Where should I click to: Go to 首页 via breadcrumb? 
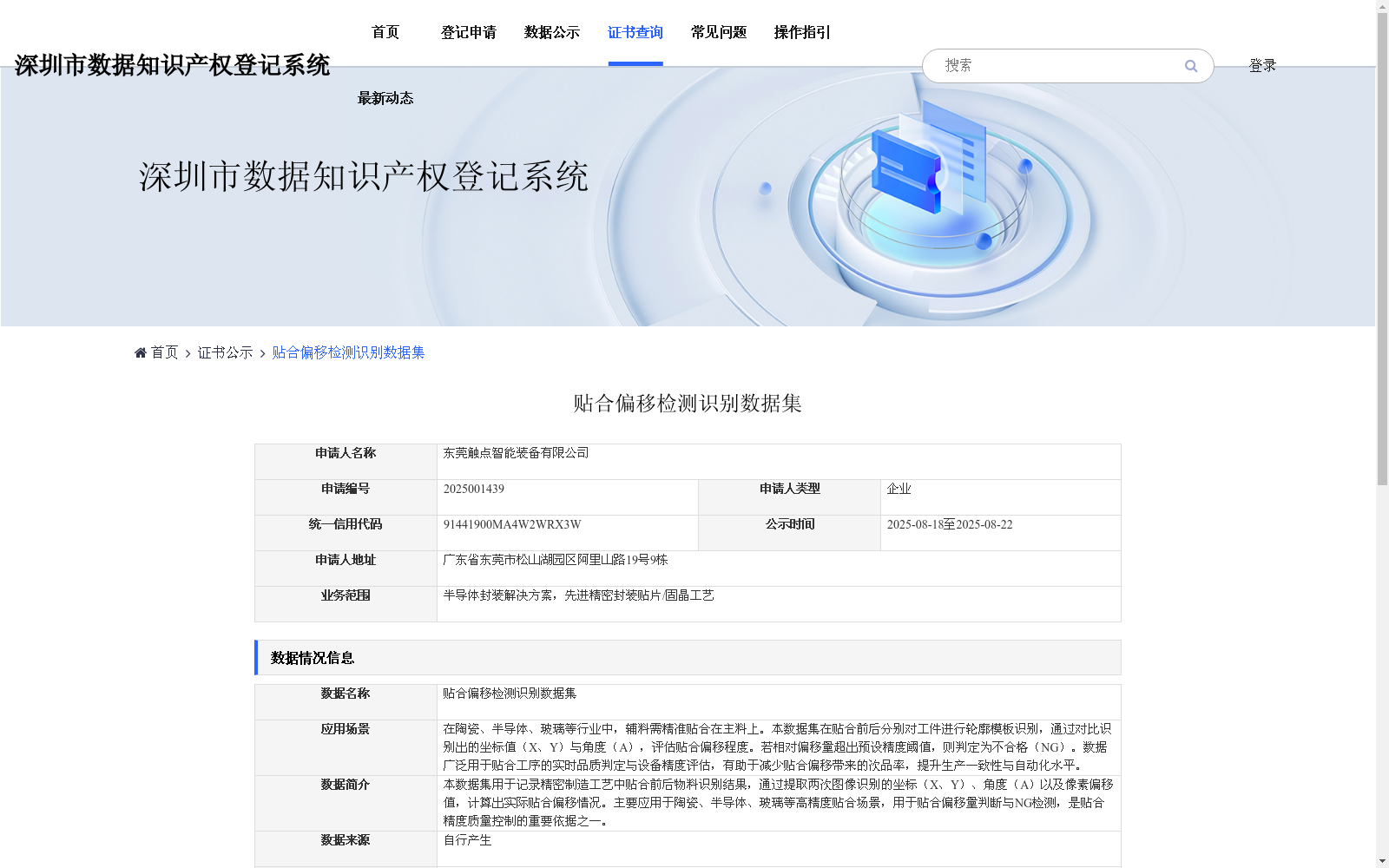(x=164, y=352)
